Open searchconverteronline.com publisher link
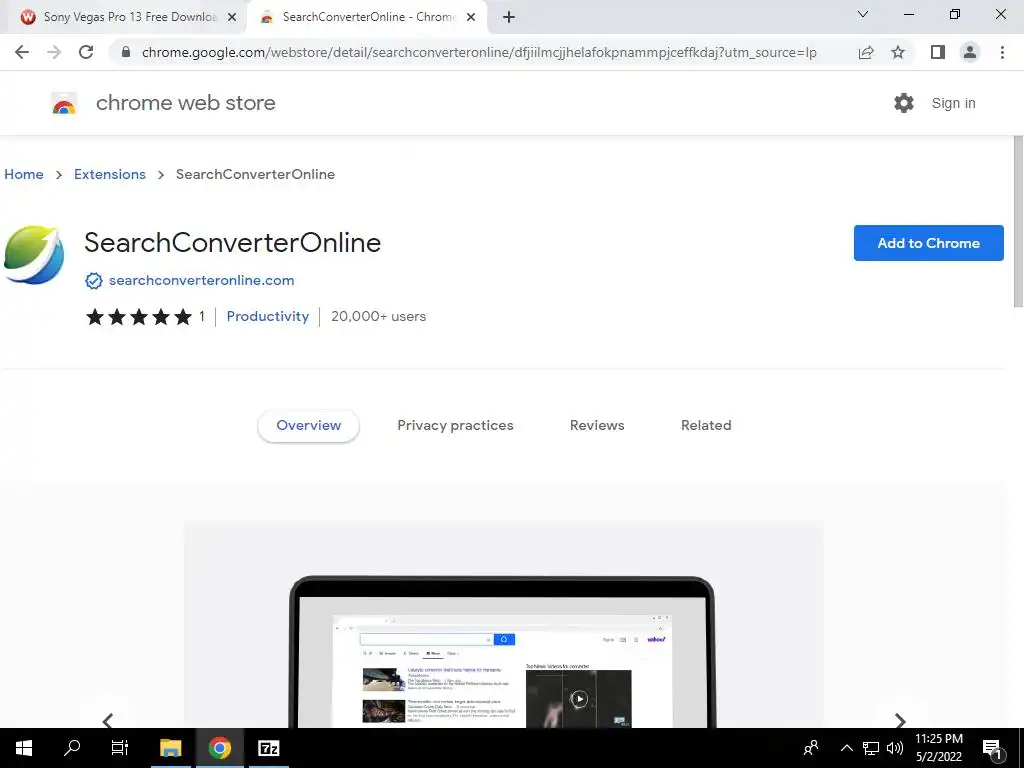The width and height of the screenshot is (1024, 768). [201, 281]
